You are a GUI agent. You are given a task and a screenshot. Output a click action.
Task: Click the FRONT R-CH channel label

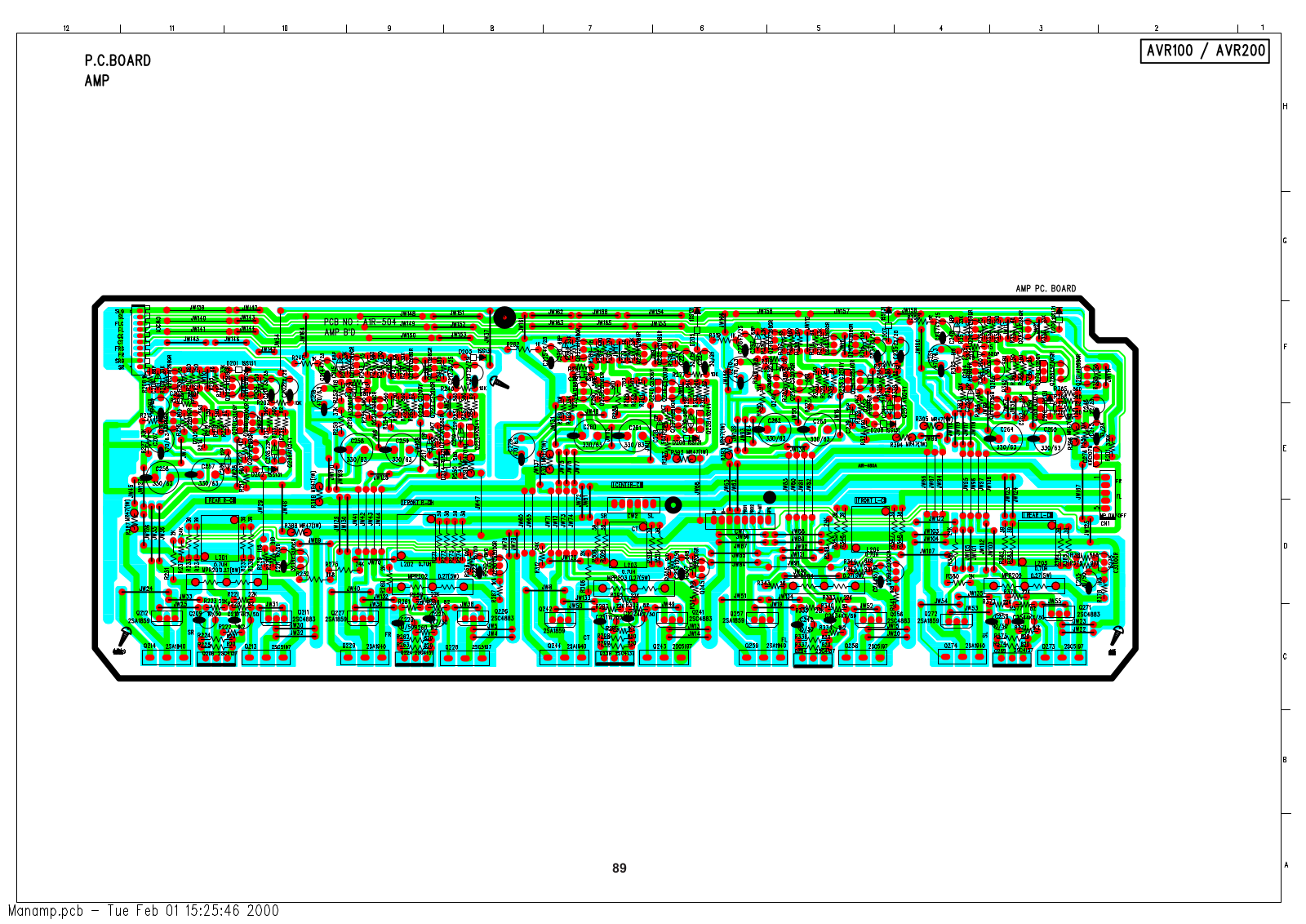[x=417, y=503]
